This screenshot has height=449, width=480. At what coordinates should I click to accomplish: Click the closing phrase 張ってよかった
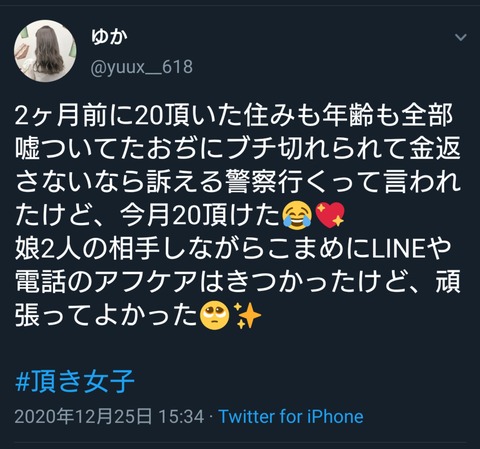[x=106, y=315]
